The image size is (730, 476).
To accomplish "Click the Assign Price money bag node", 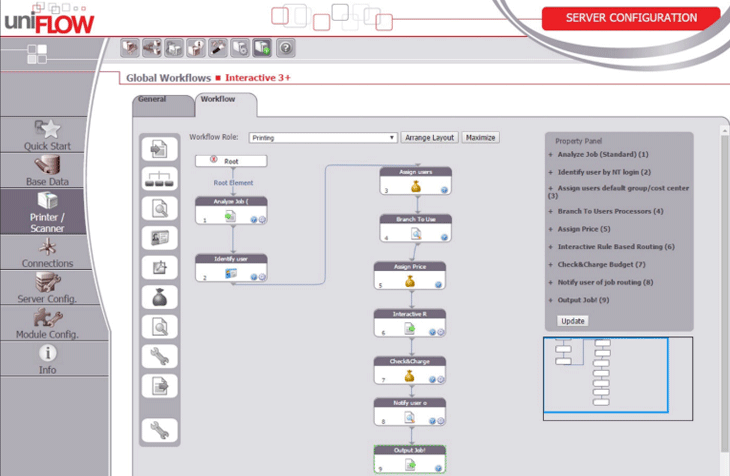I will coord(410,278).
